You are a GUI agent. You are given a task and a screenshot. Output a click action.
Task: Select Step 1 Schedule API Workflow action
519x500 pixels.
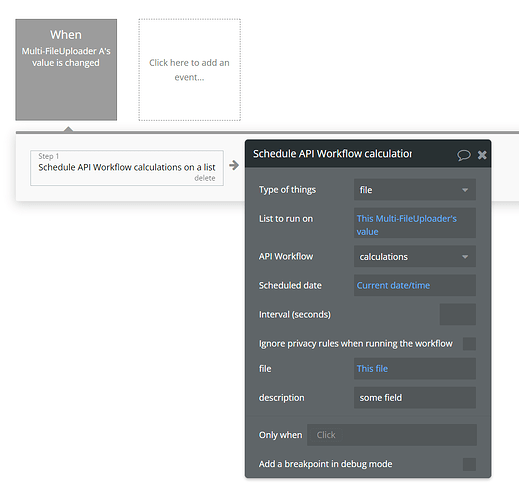[127, 168]
